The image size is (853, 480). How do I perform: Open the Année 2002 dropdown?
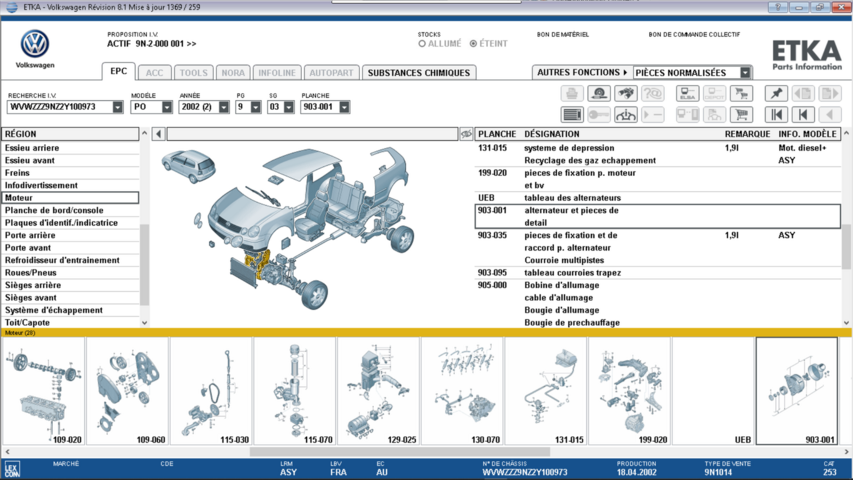[224, 107]
